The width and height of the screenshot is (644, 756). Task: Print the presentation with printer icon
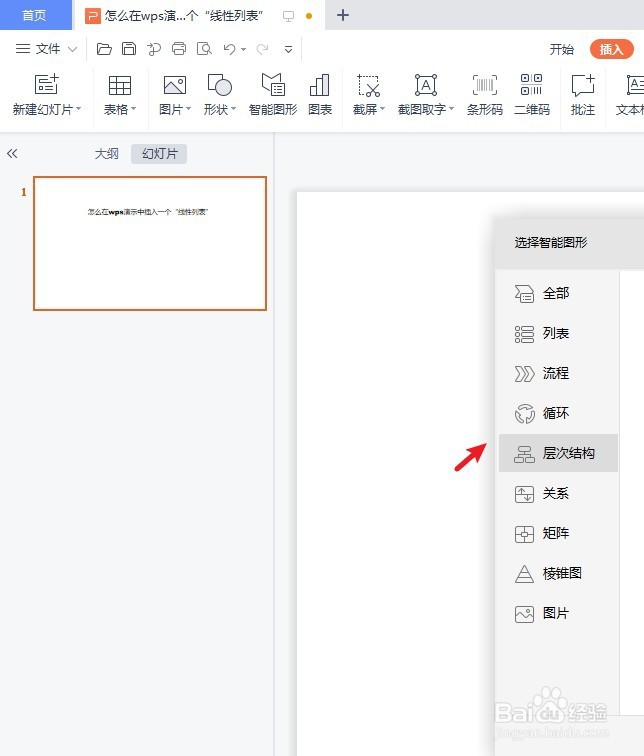pyautogui.click(x=179, y=49)
